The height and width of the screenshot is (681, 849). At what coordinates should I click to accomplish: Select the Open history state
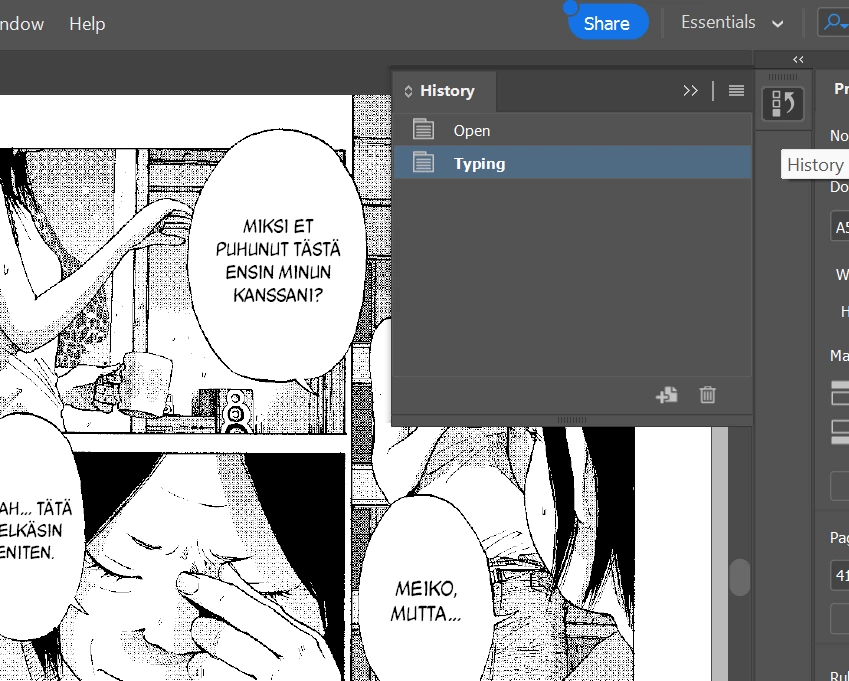click(x=572, y=130)
